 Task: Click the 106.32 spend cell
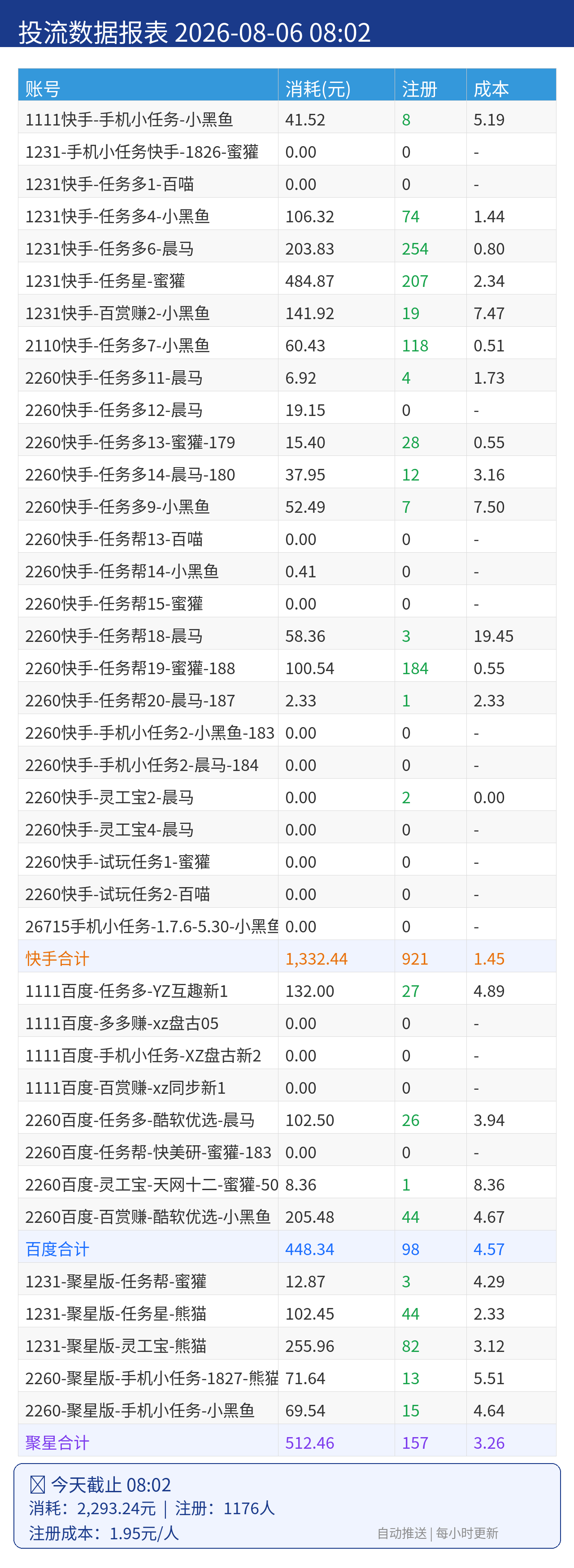[x=310, y=217]
